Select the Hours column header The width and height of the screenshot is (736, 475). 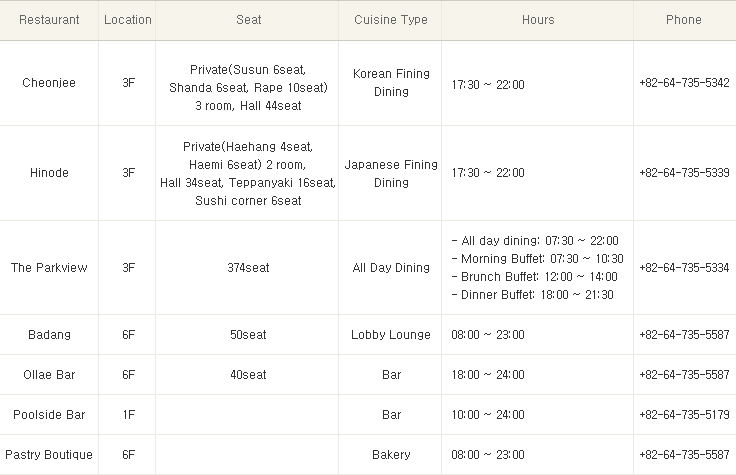(x=538, y=20)
